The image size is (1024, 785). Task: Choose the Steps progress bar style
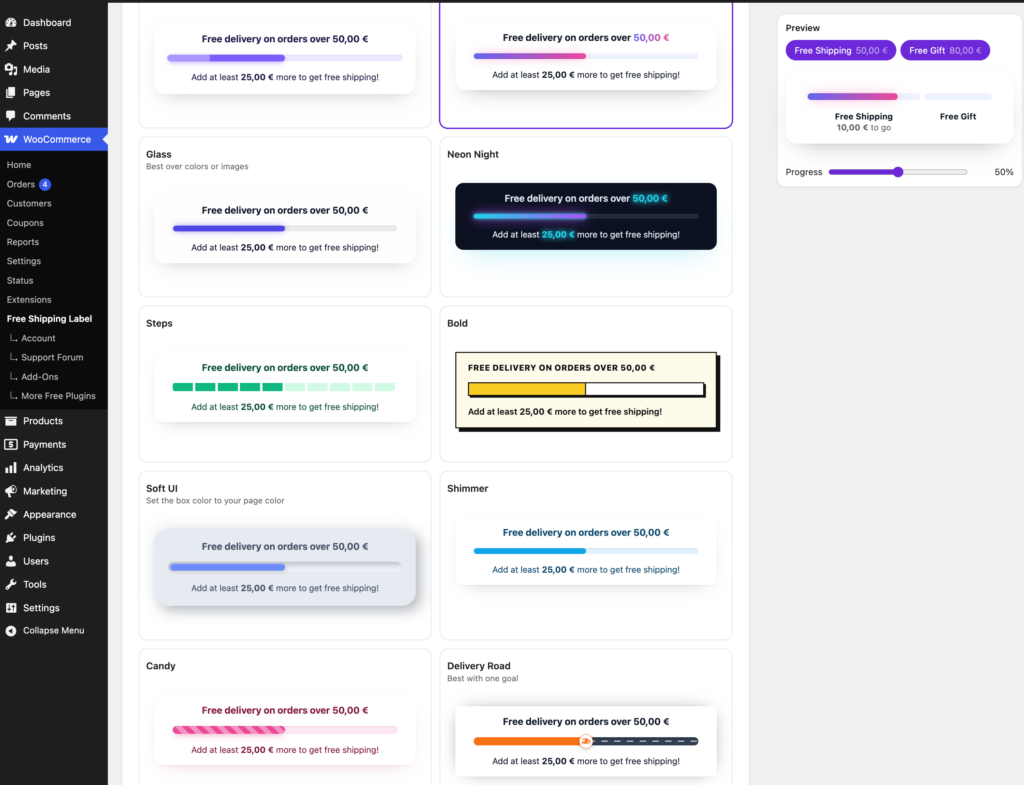pyautogui.click(x=285, y=384)
